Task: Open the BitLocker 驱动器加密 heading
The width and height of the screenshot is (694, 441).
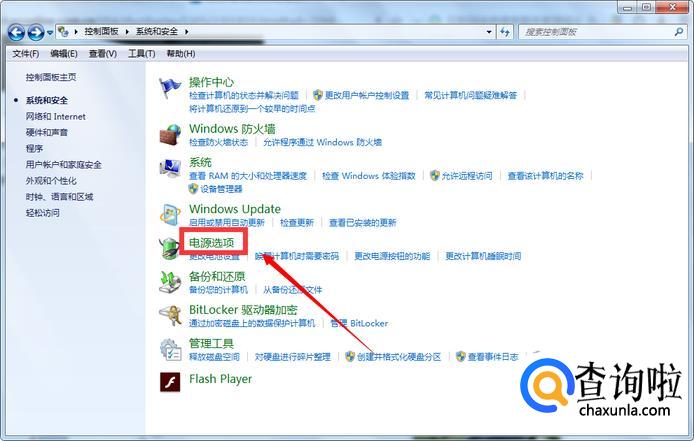Action: (x=243, y=310)
